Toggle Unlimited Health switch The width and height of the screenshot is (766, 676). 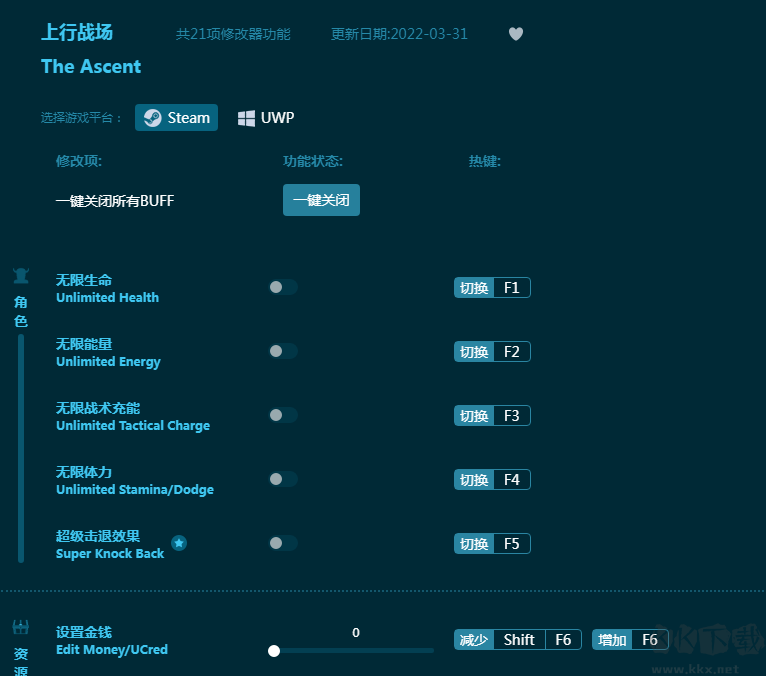283,287
